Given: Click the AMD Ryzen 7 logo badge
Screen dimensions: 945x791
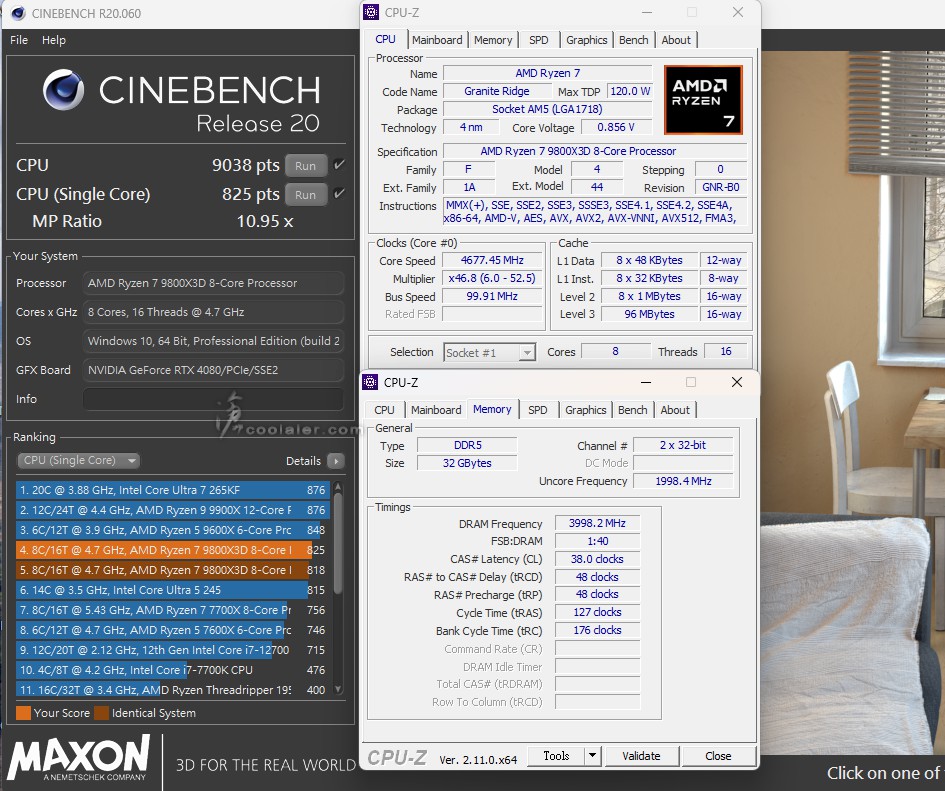Looking at the screenshot, I should (703, 99).
